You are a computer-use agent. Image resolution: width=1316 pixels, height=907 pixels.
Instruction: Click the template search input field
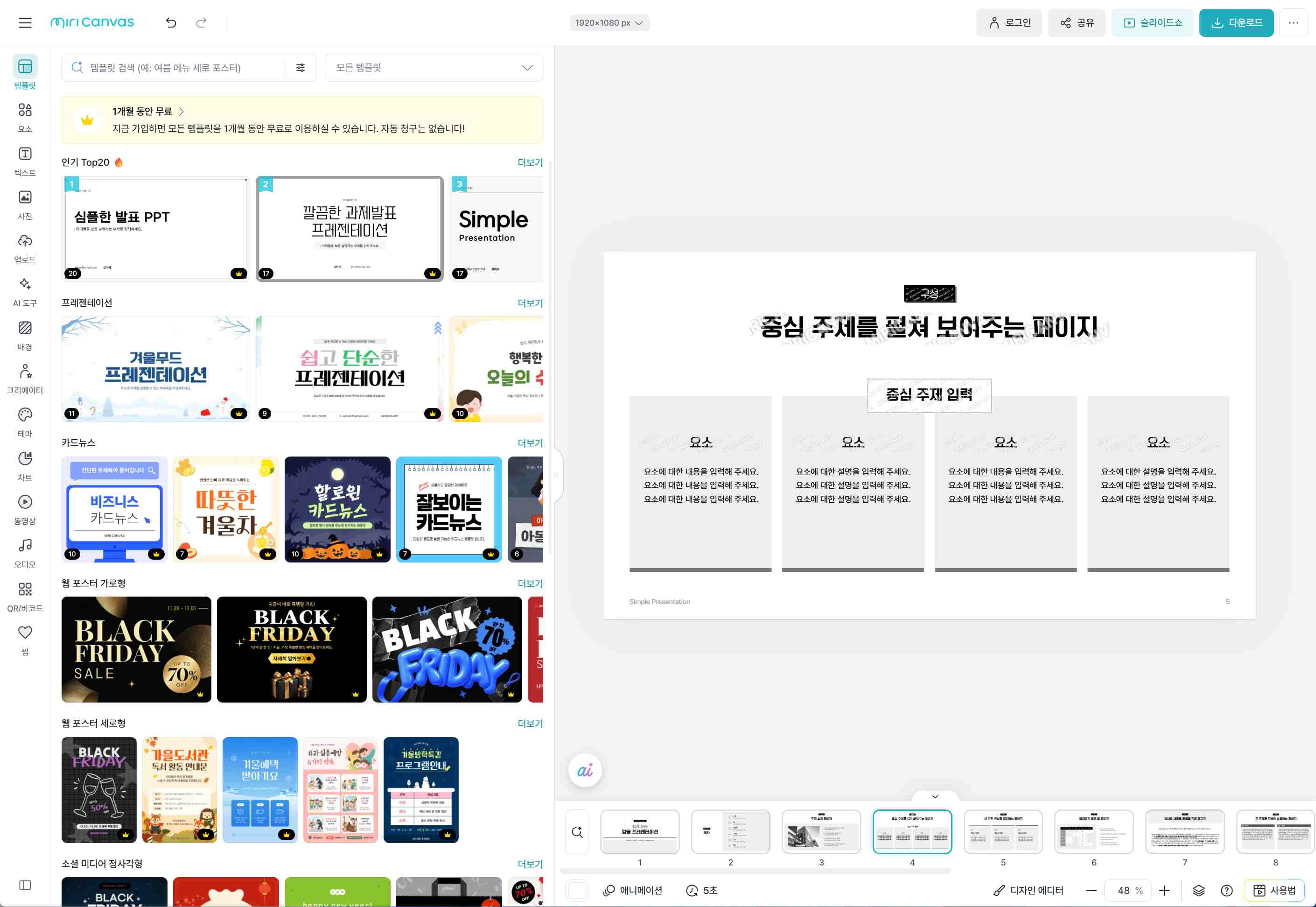173,68
